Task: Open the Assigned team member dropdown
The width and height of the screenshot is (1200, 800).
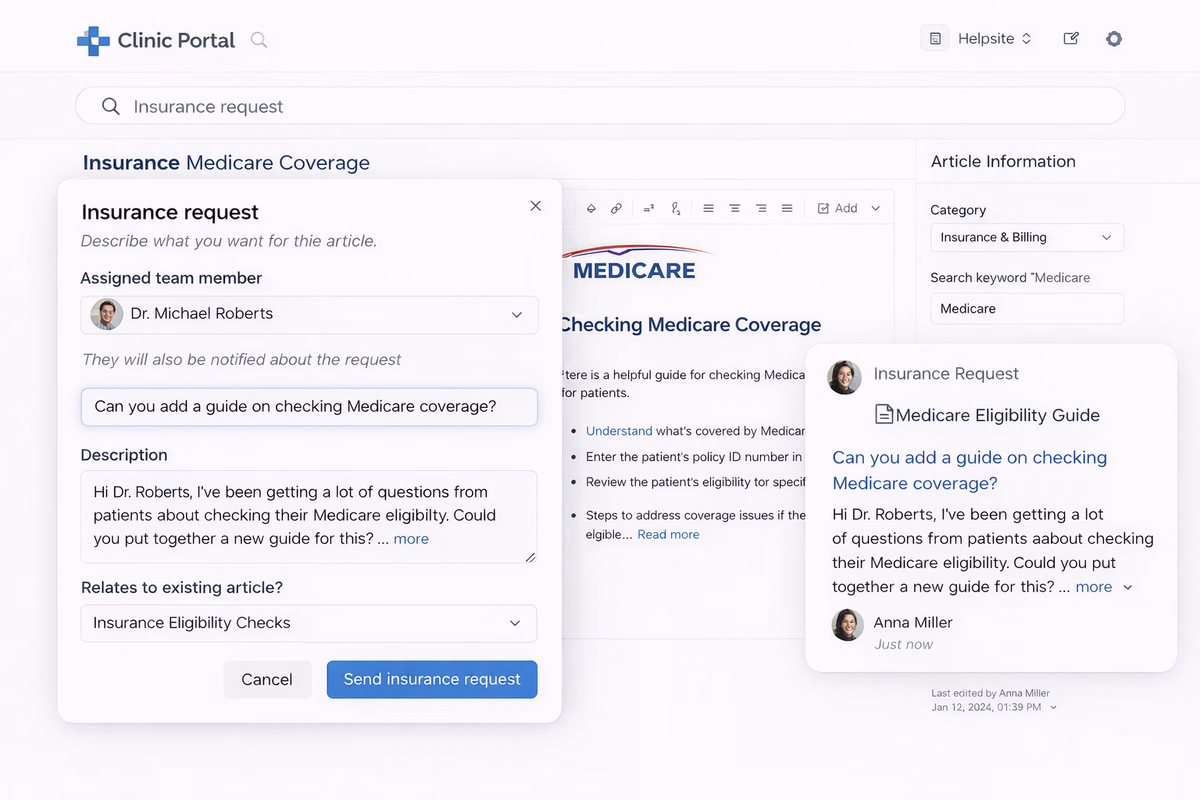Action: [309, 314]
